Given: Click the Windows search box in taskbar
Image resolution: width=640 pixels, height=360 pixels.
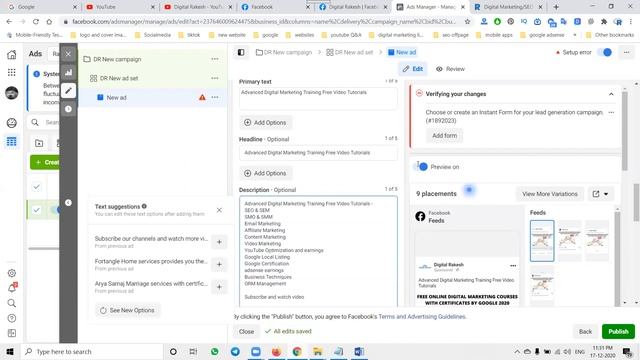Looking at the screenshot, I should [x=92, y=351].
